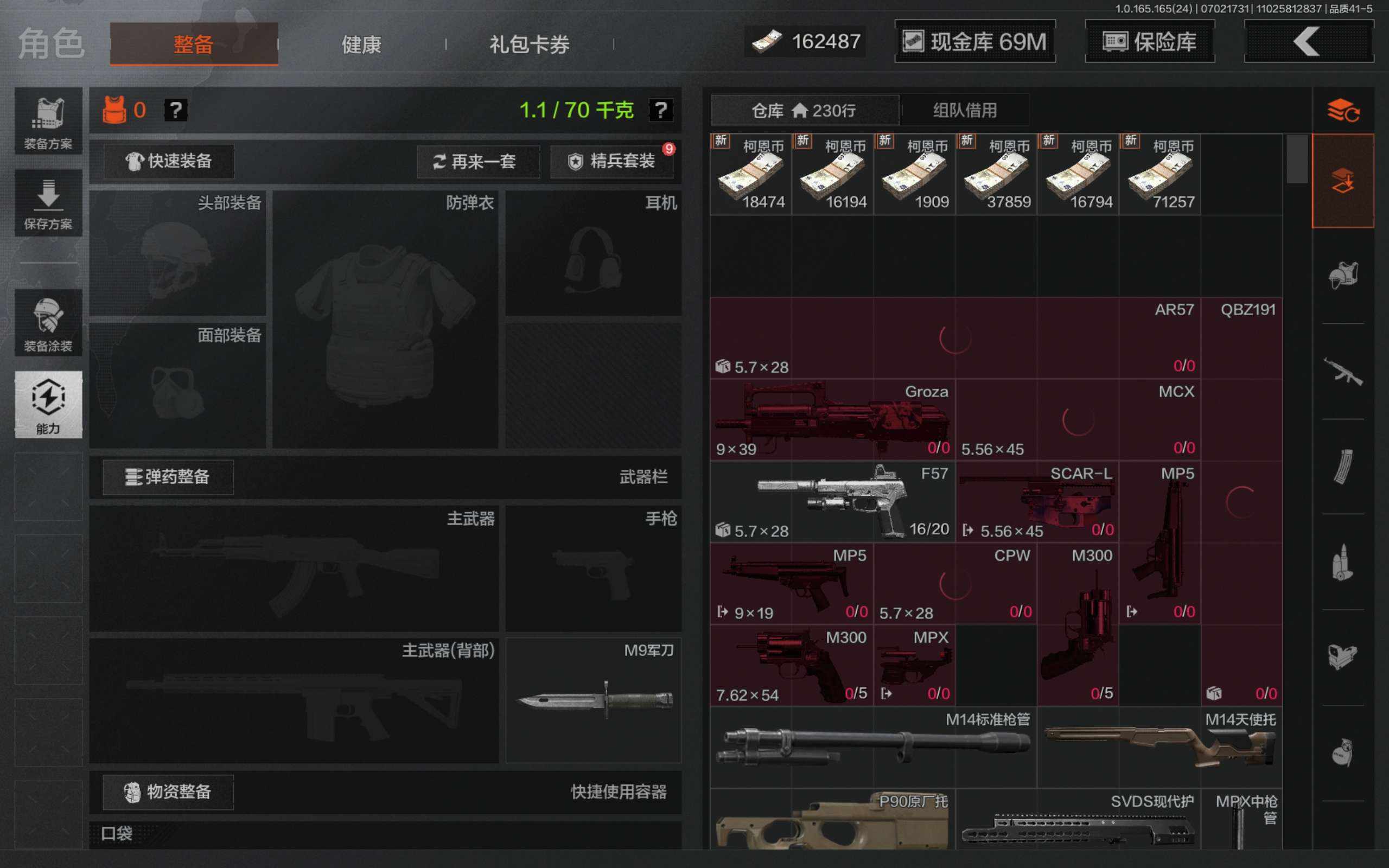Select the 仓库 230行 tab
The image size is (1389, 868).
(x=805, y=110)
